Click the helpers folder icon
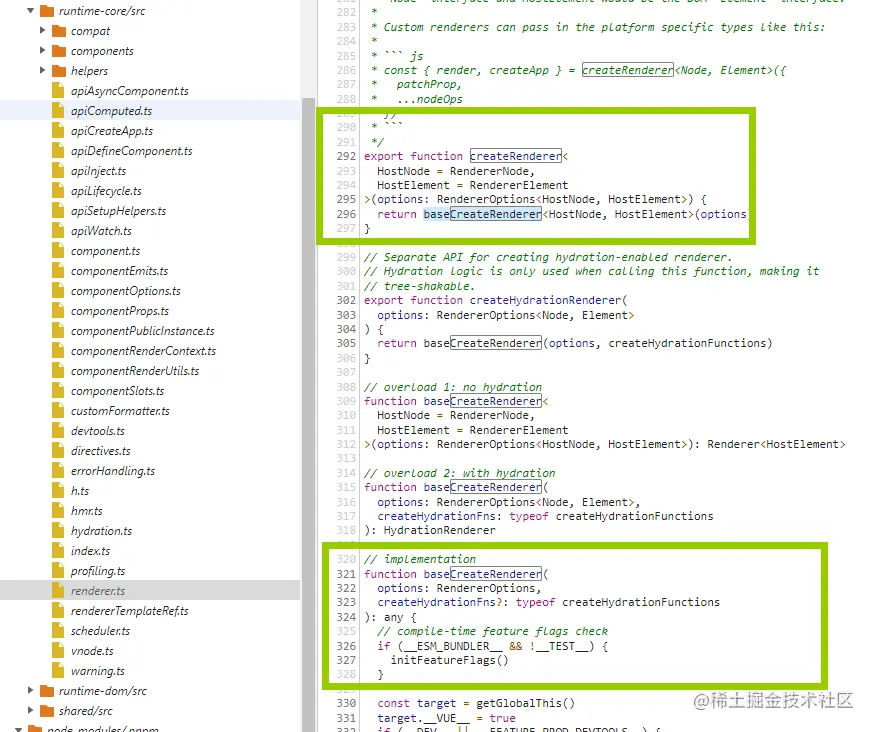Viewport: 875px width, 732px height. (x=59, y=71)
